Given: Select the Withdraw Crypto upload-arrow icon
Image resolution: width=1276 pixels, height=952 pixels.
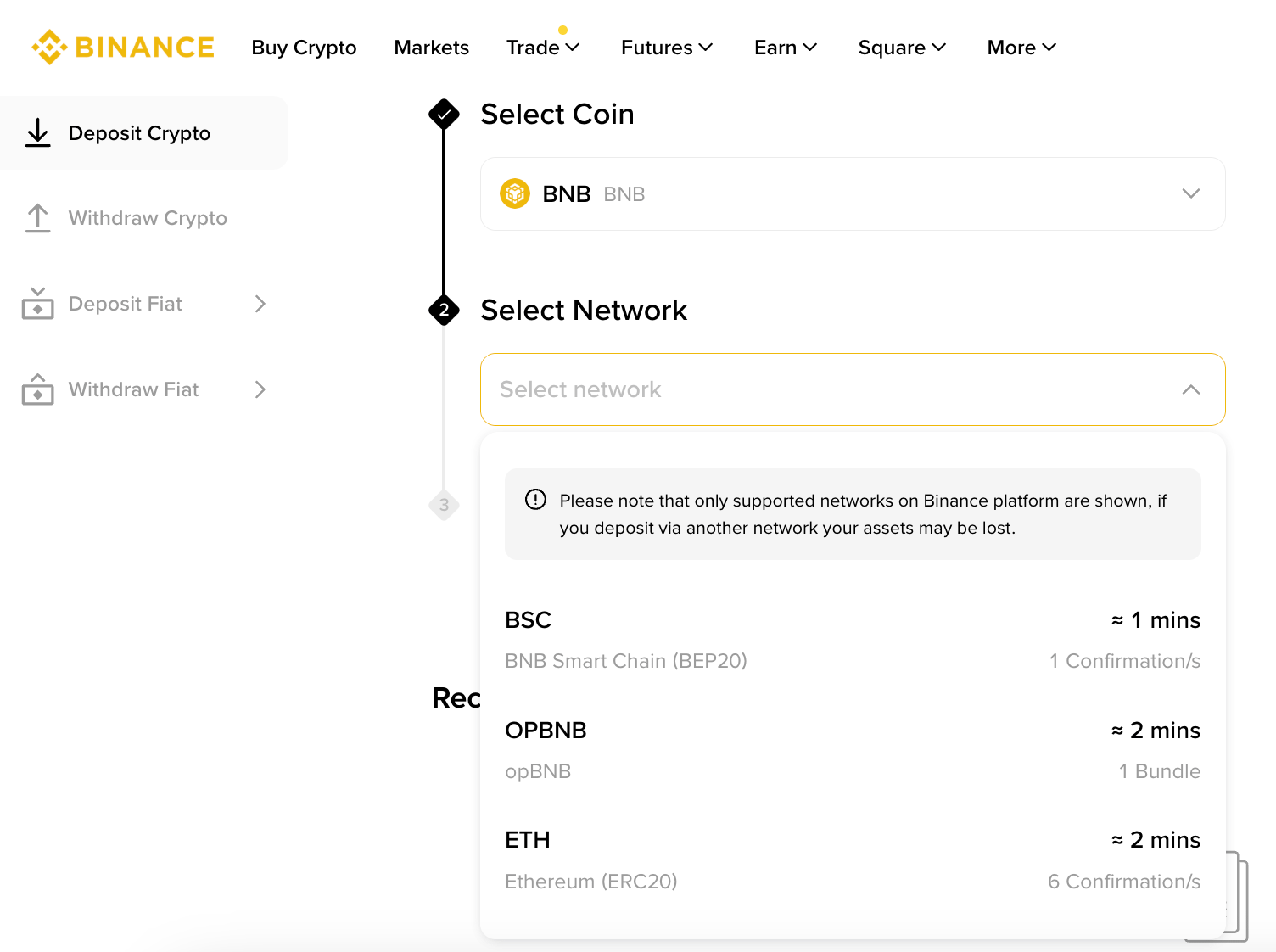Looking at the screenshot, I should [37, 218].
